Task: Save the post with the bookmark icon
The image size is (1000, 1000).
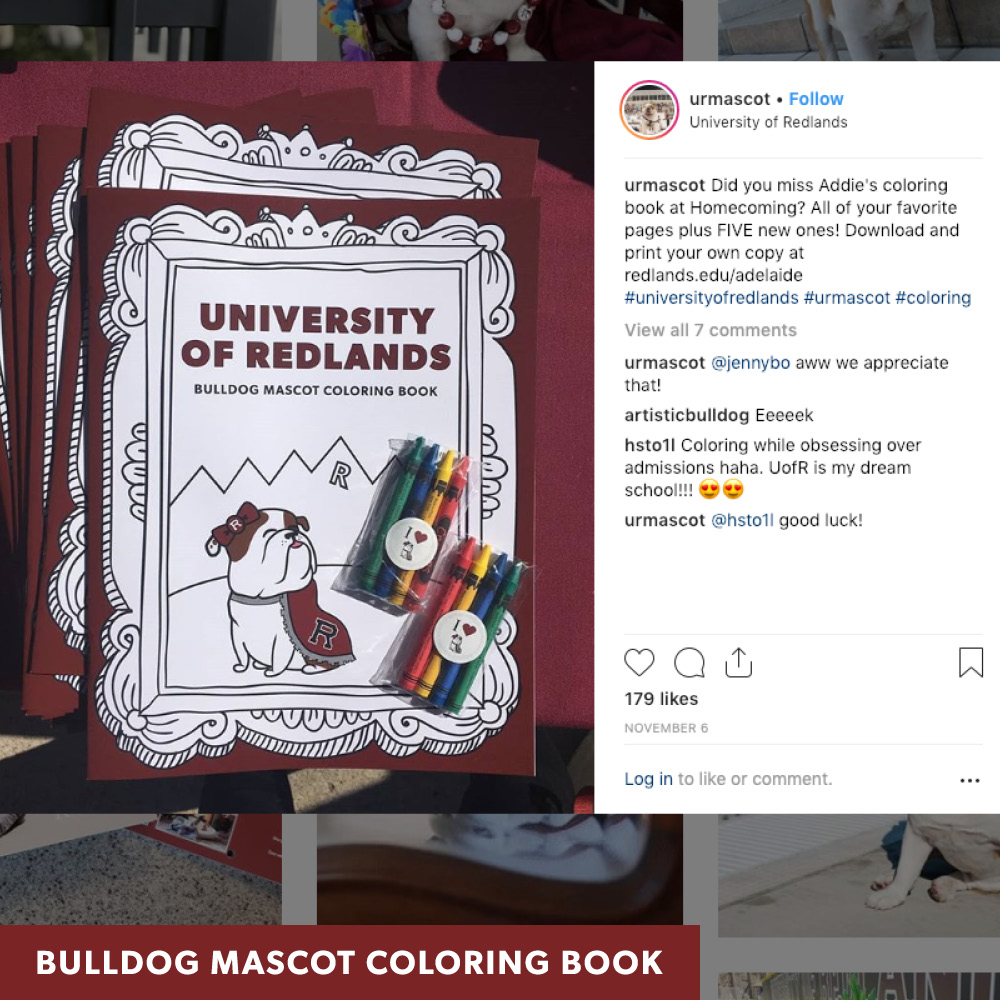Action: pyautogui.click(x=971, y=662)
